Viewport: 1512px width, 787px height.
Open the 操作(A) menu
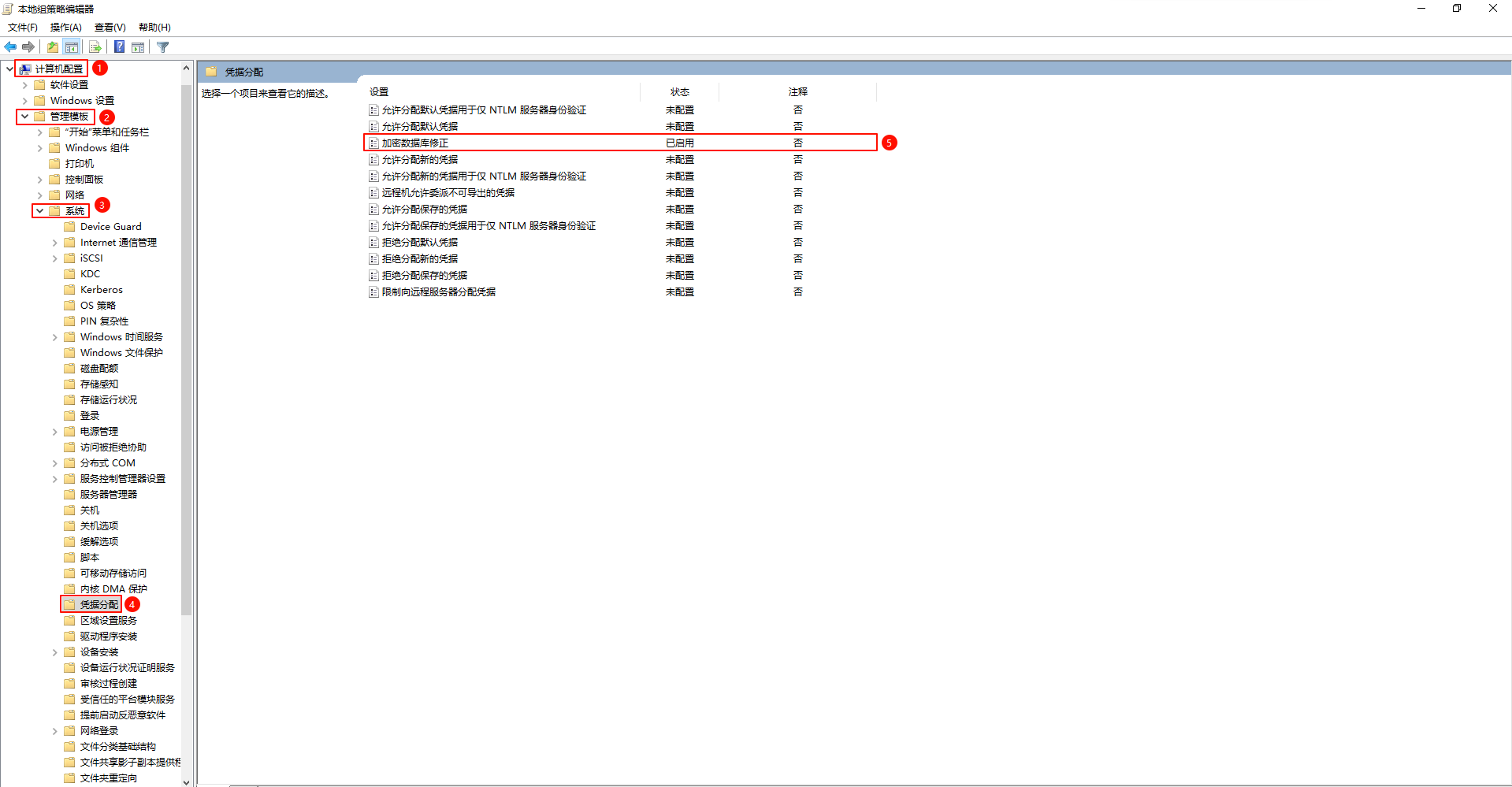coord(65,28)
